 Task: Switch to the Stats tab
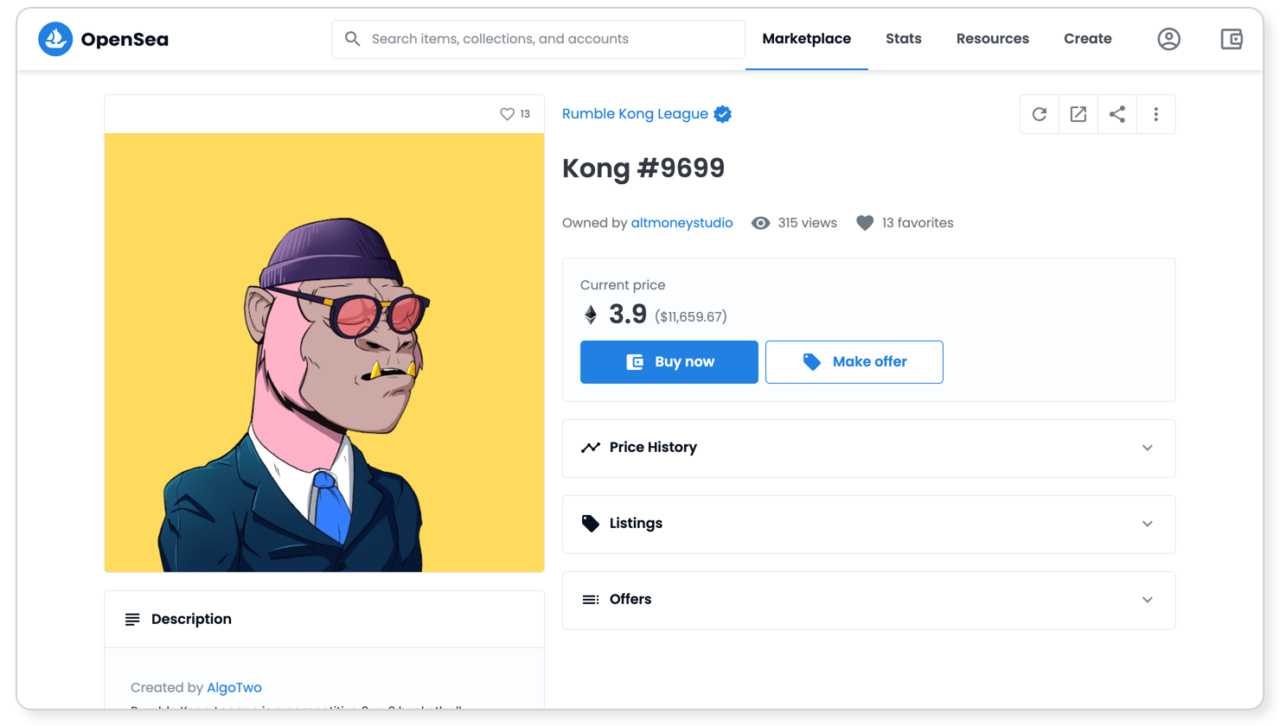point(903,39)
